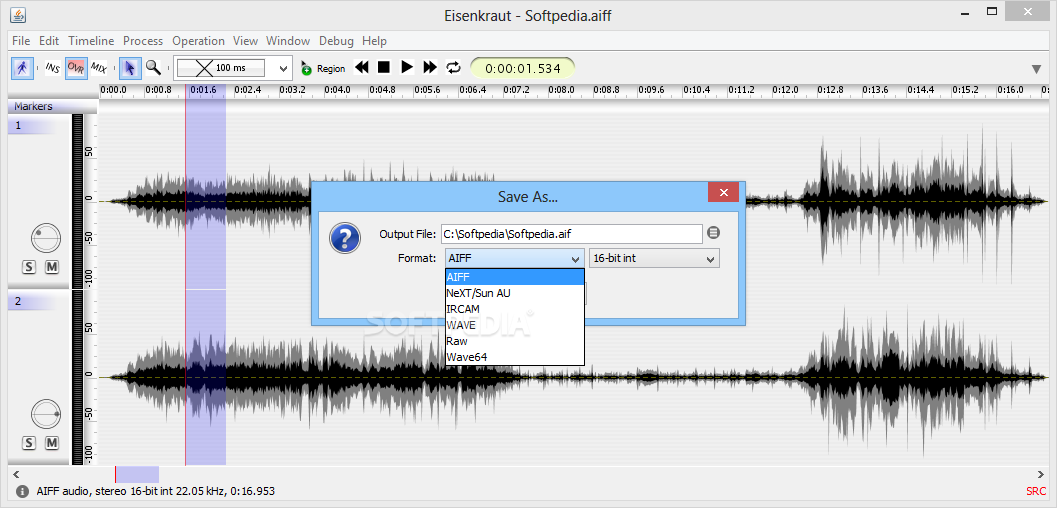Click the info icon in status bar
This screenshot has width=1057, height=508.
click(x=22, y=492)
